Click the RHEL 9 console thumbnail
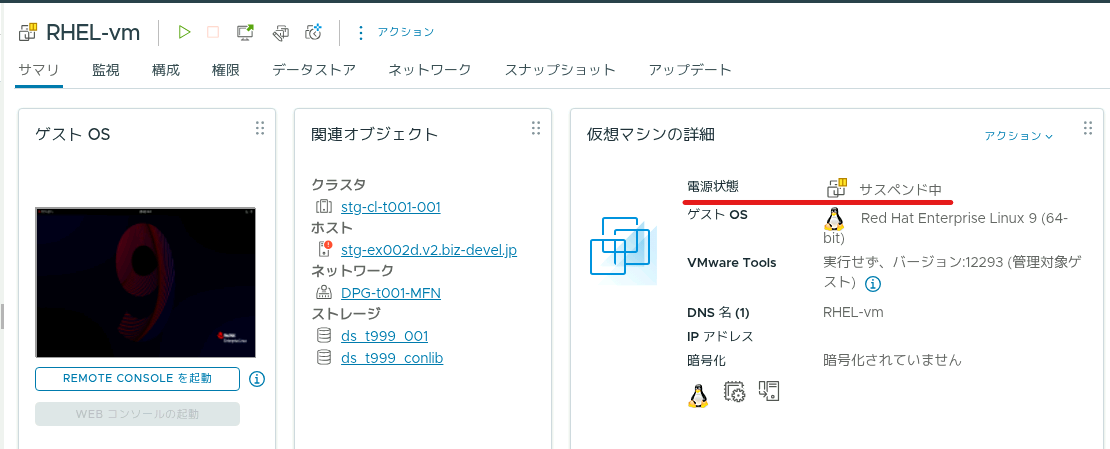 click(x=145, y=283)
